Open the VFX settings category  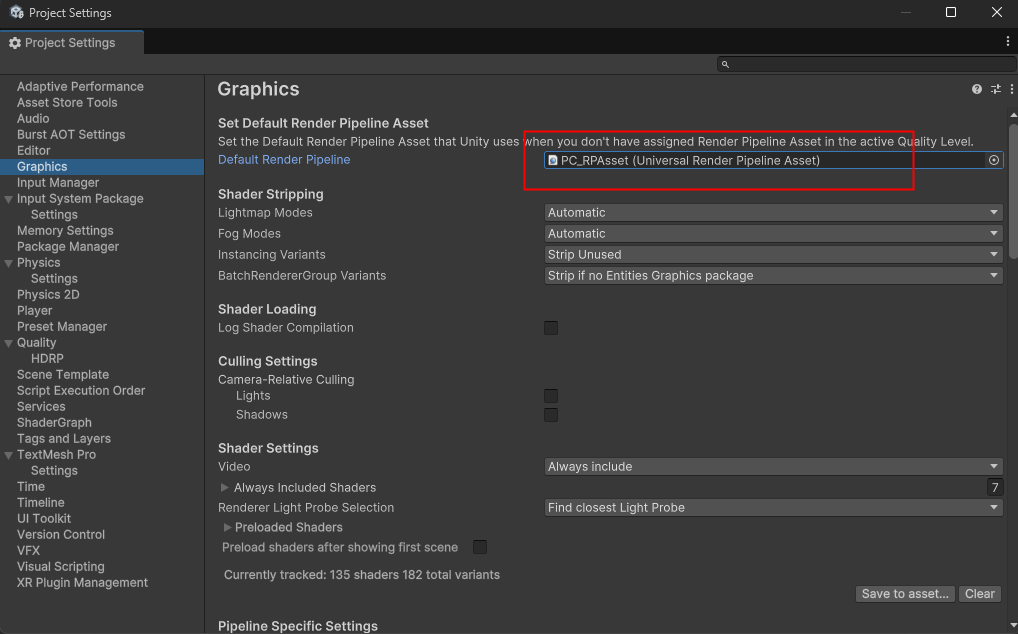29,550
